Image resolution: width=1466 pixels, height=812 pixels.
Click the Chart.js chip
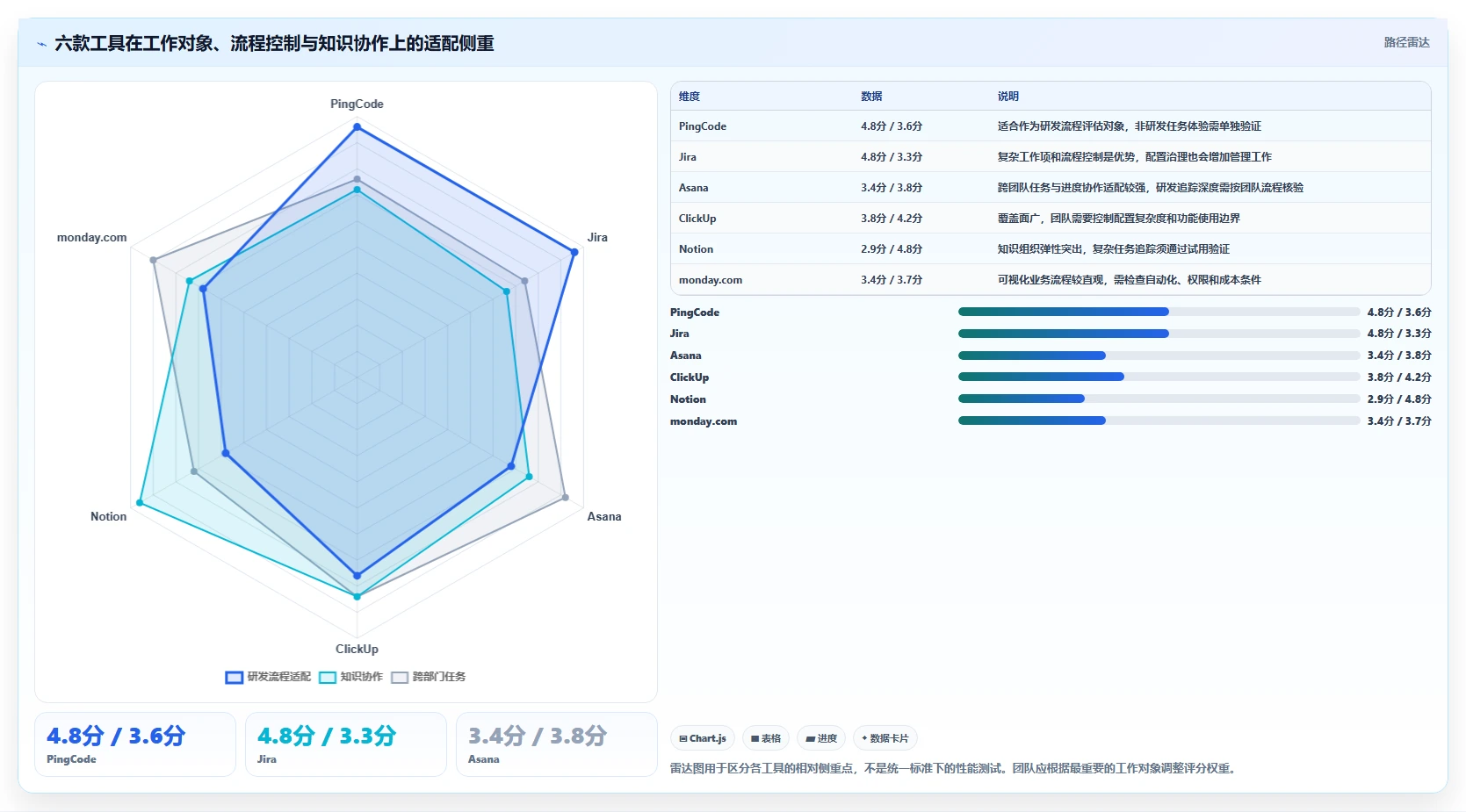(703, 738)
